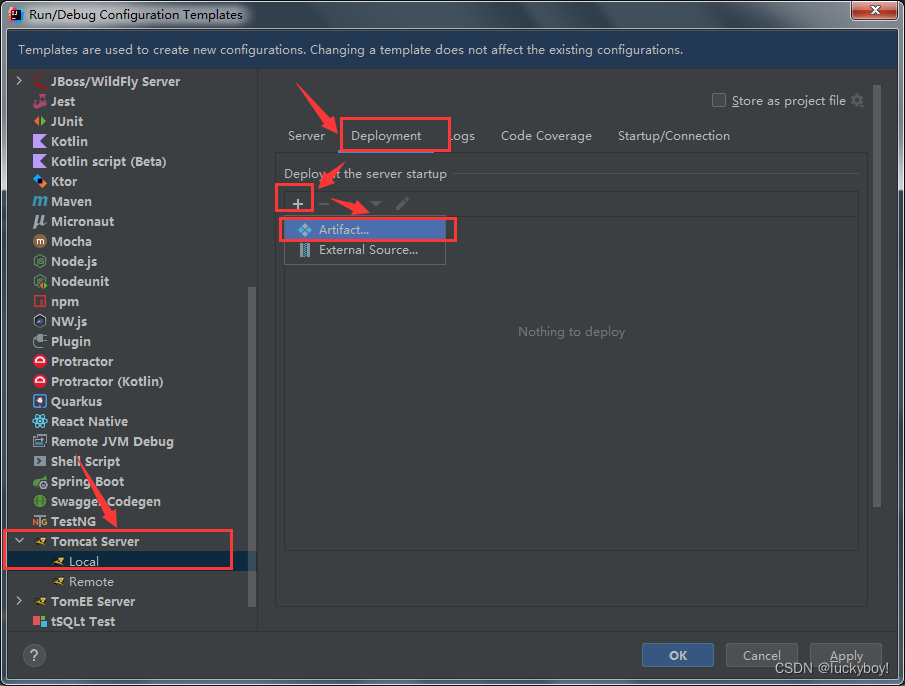Choose Artifact... from the popup menu
The height and width of the screenshot is (686, 905).
coord(365,230)
